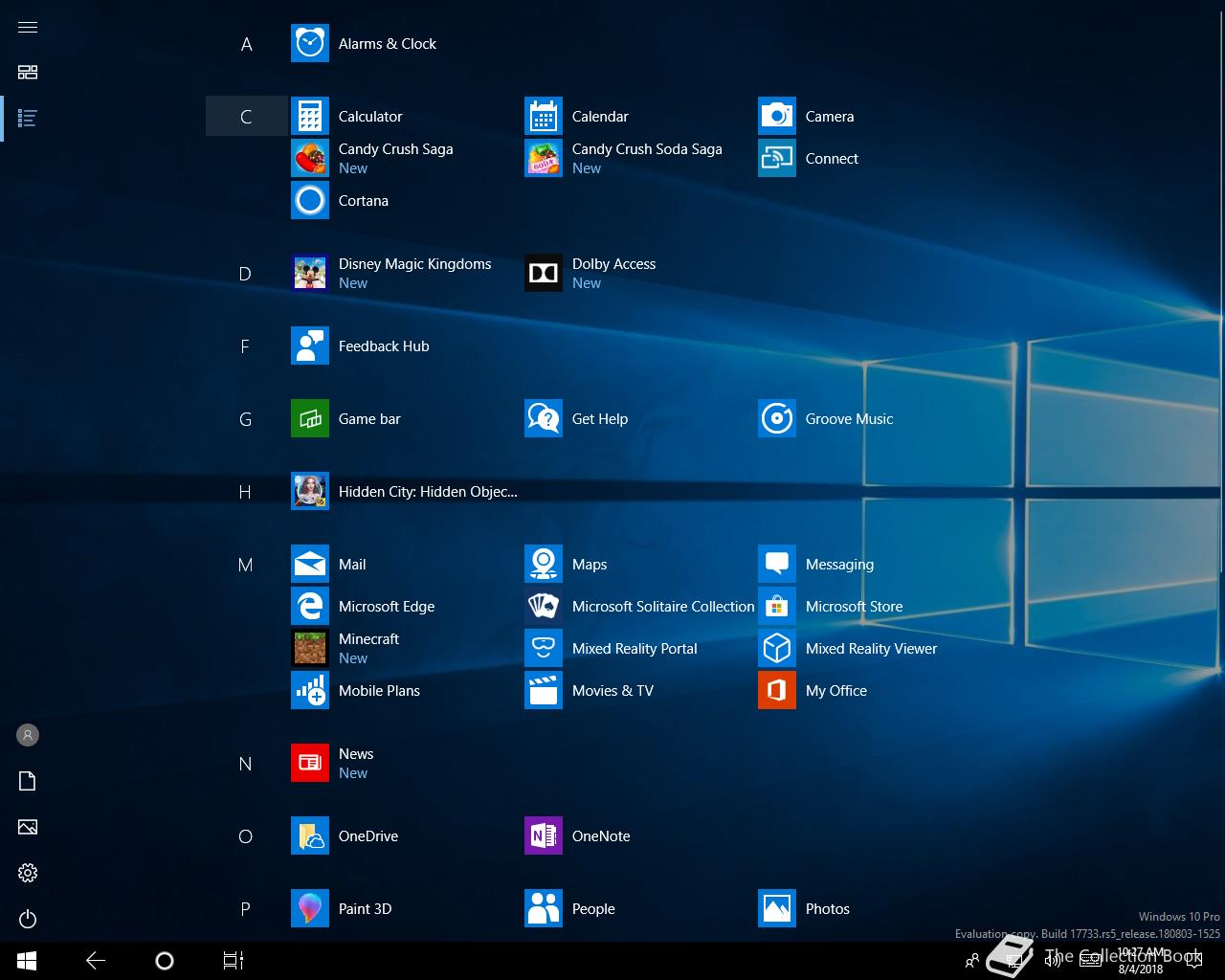This screenshot has width=1225, height=980.
Task: Open Settings gear in Start sidebar
Action: tap(28, 873)
